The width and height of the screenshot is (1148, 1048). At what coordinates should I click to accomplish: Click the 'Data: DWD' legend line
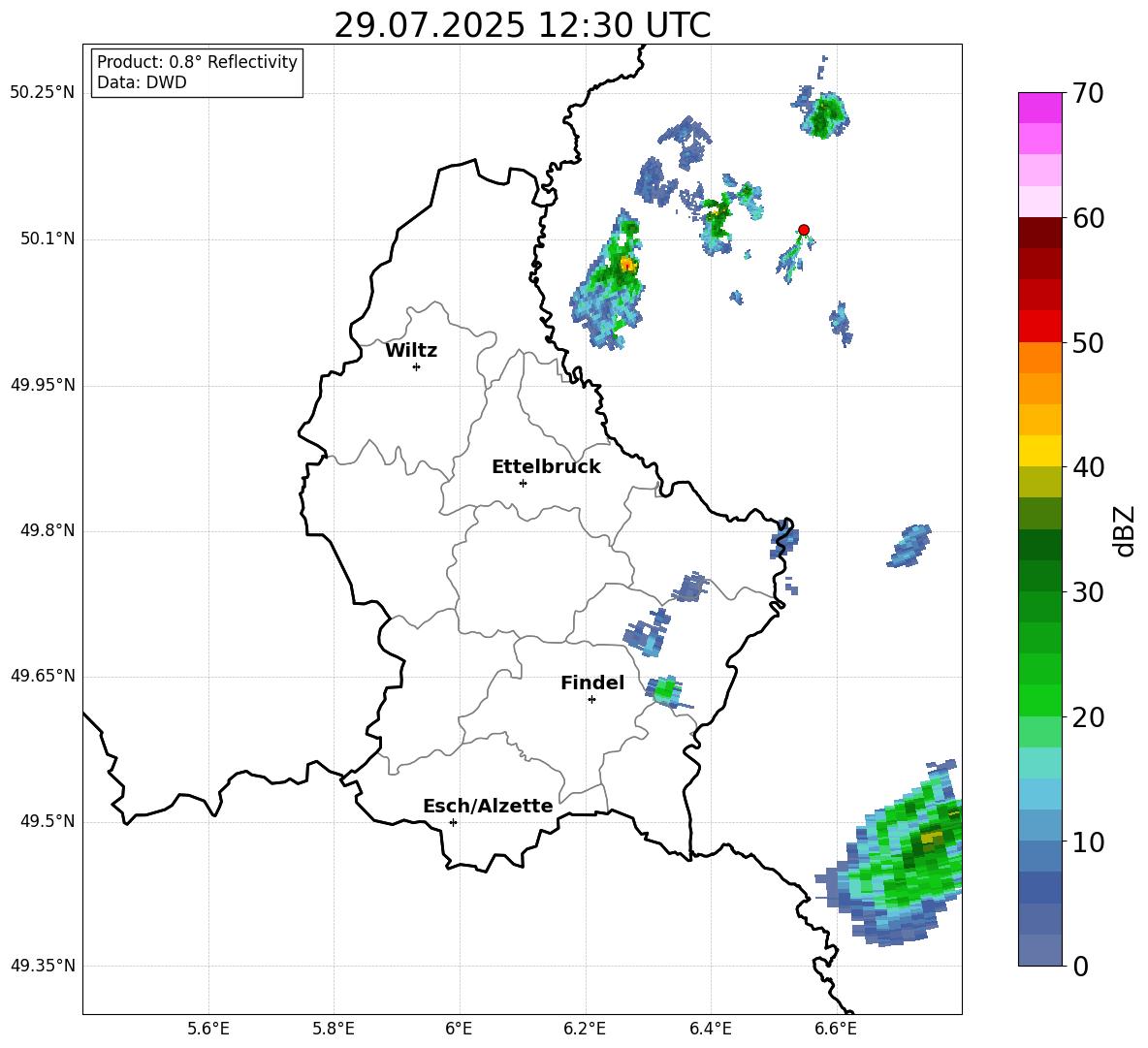point(142,82)
